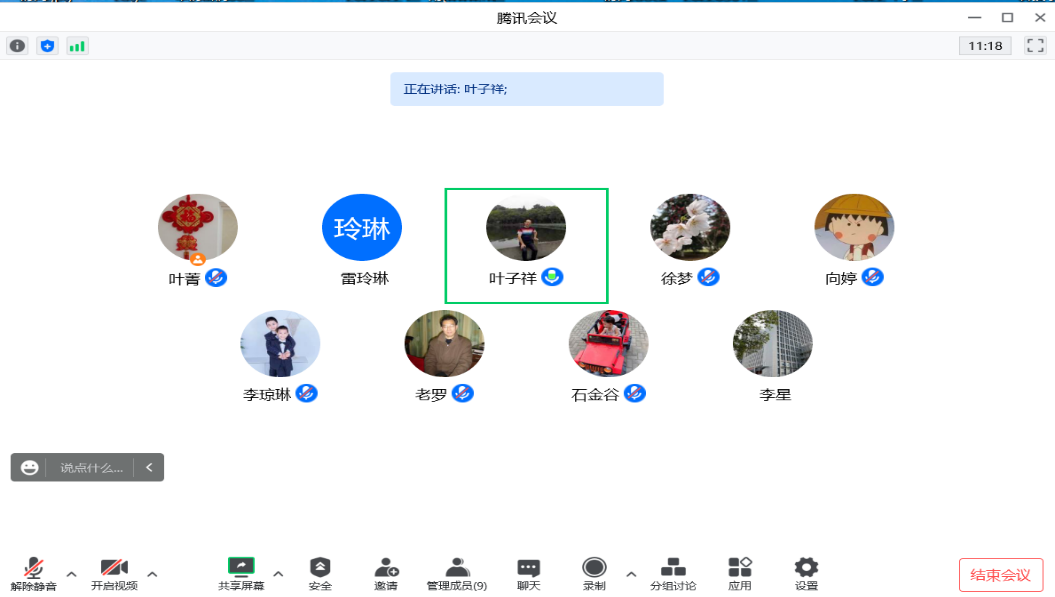Image resolution: width=1055 pixels, height=597 pixels.
Task: Select 叶子祥's participant avatar
Action: coord(526,228)
